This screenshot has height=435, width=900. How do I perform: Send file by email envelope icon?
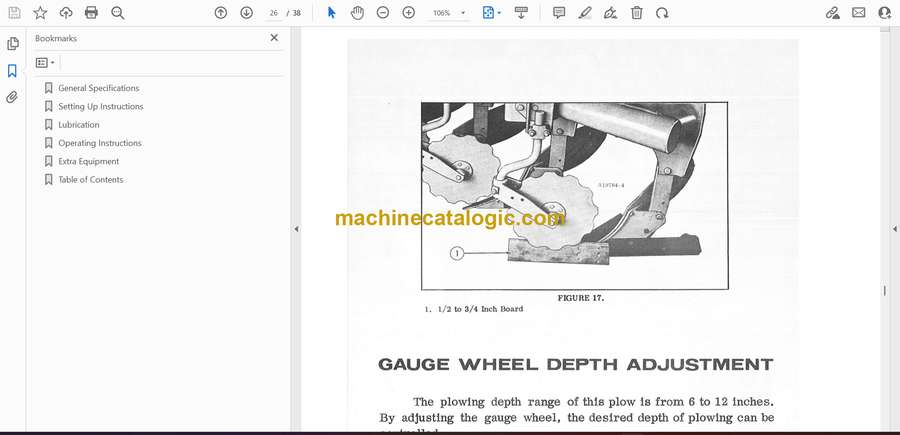pos(859,13)
